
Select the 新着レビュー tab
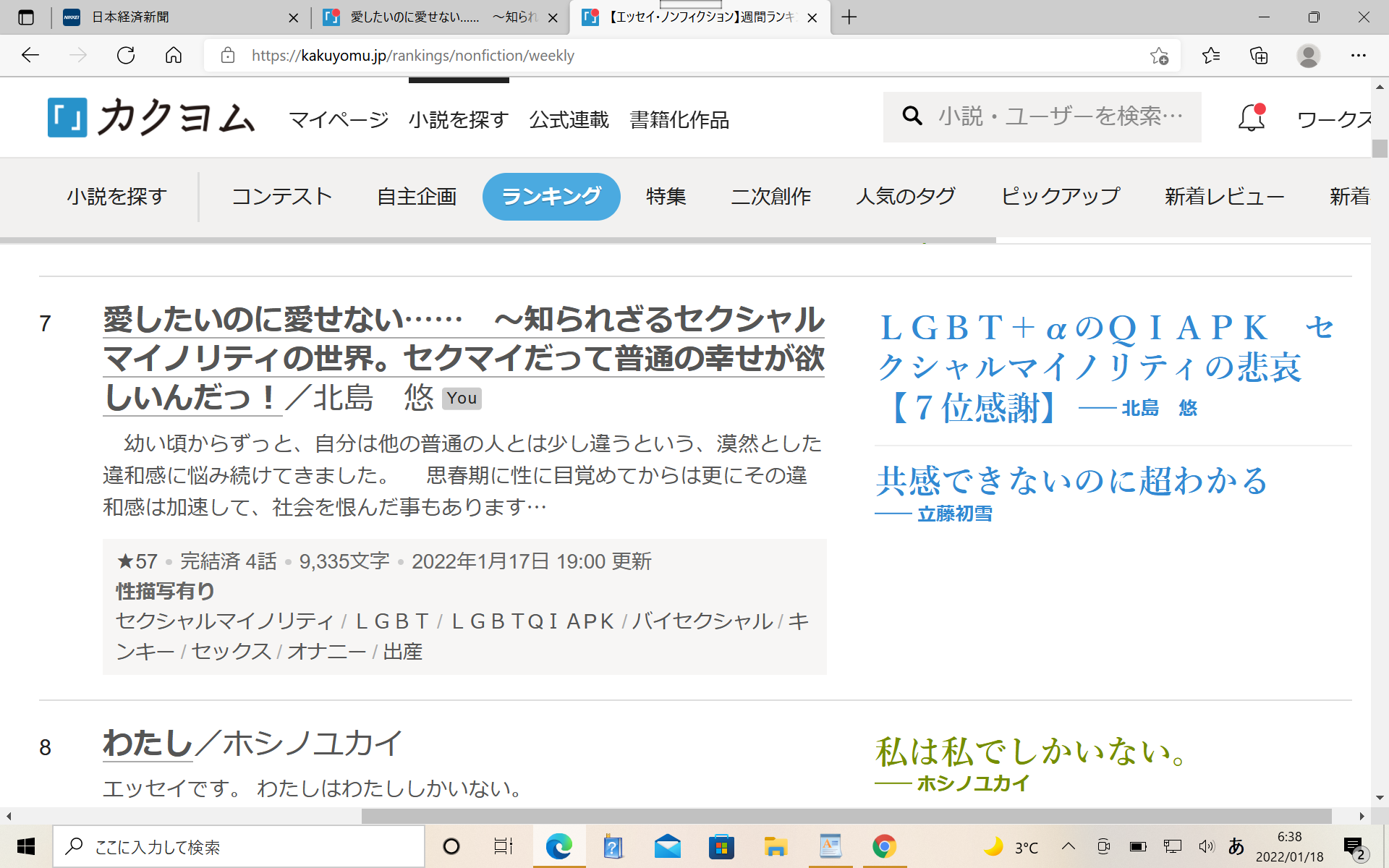click(1225, 196)
